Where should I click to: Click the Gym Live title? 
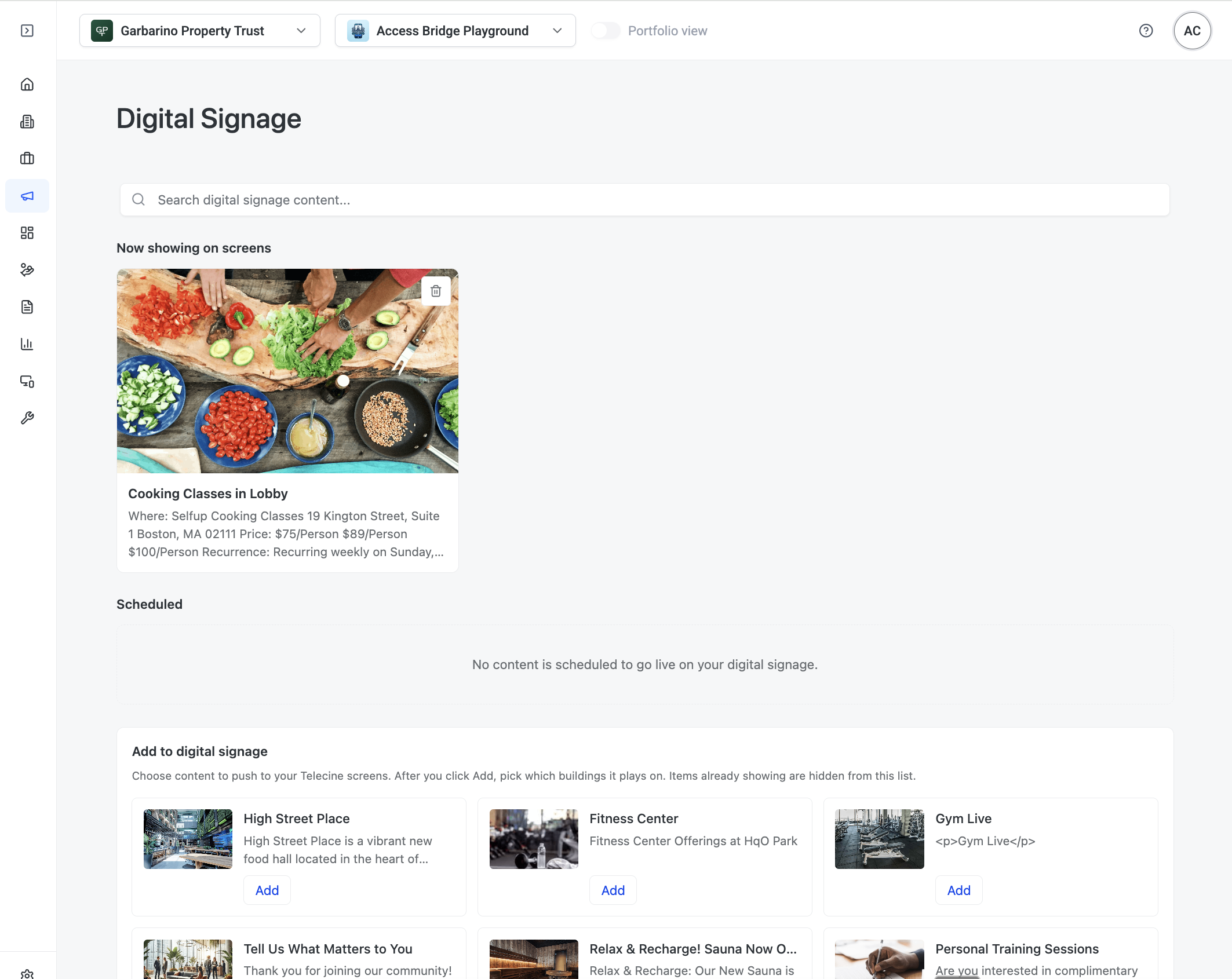point(964,819)
